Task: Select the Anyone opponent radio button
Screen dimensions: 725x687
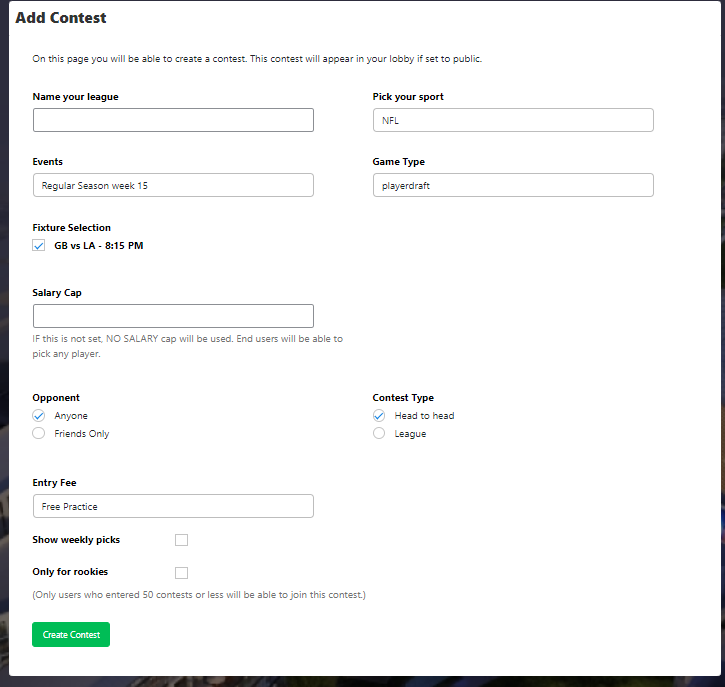Action: click(x=39, y=416)
